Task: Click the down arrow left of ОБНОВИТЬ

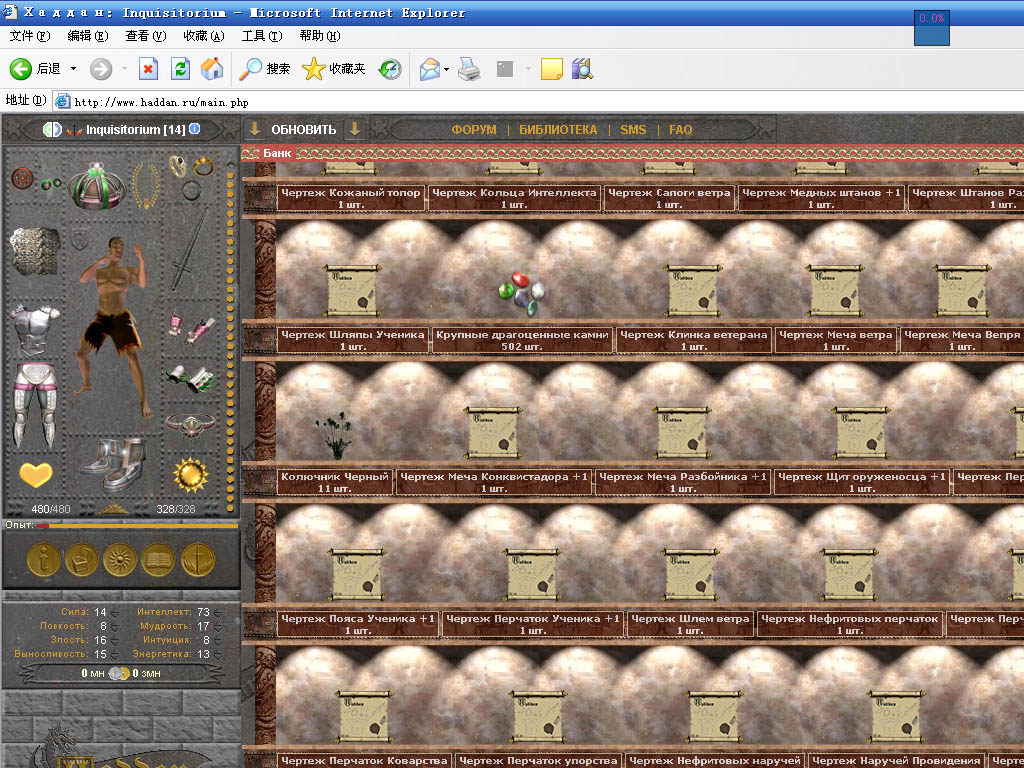Action: tap(255, 129)
